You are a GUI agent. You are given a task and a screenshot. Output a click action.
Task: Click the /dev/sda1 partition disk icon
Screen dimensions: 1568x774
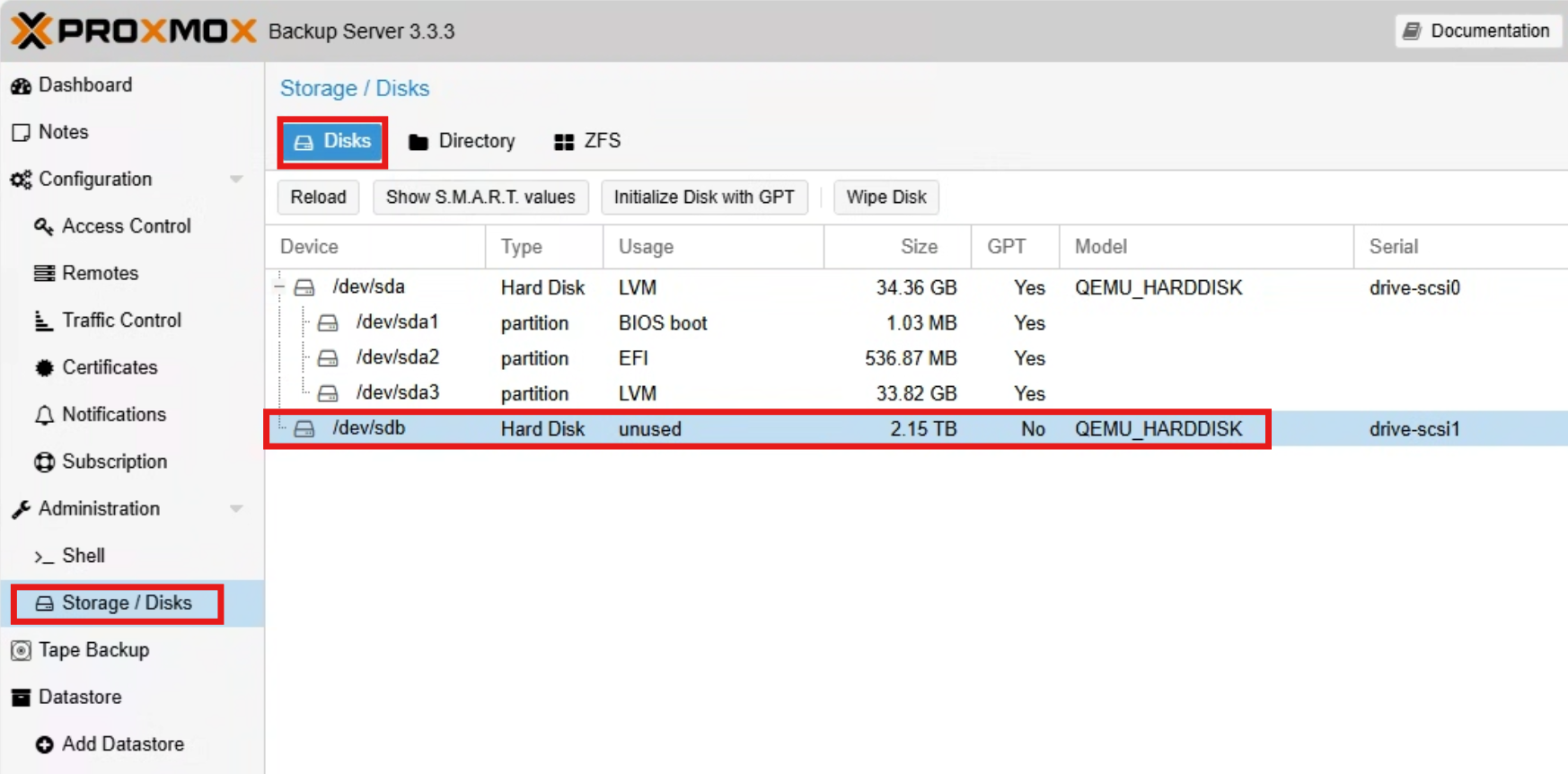tap(328, 322)
